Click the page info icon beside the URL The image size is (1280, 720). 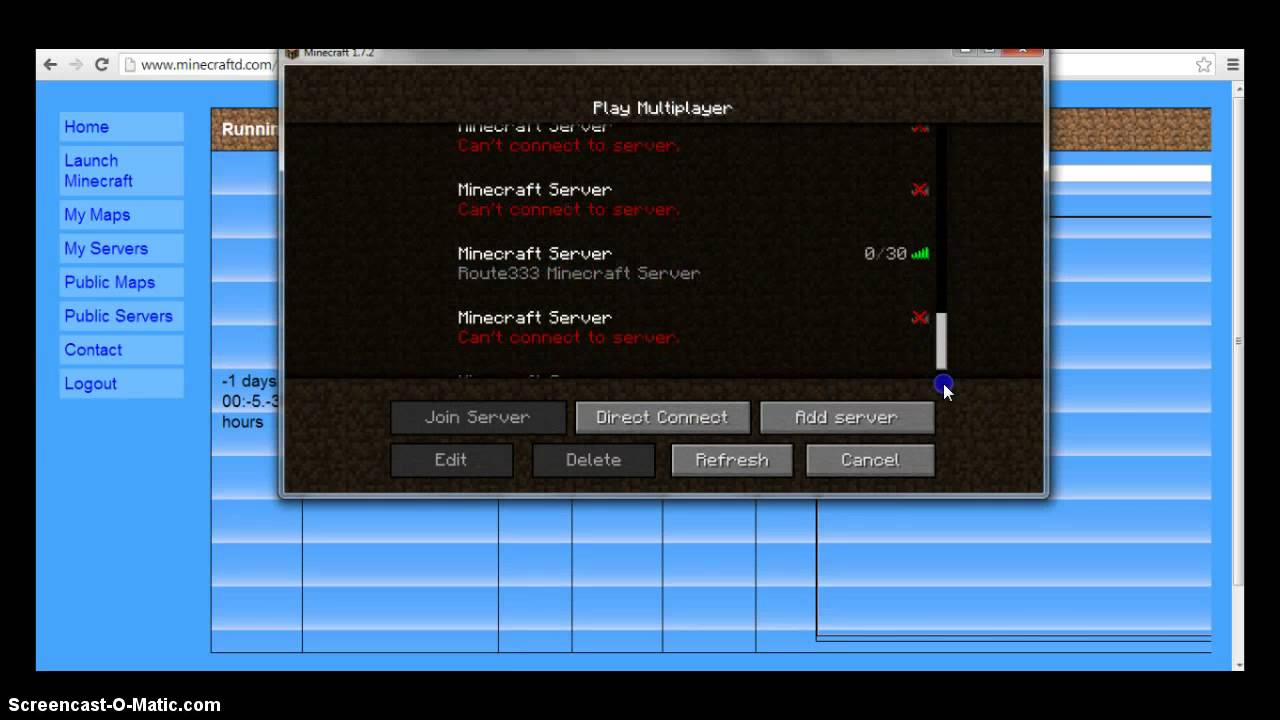click(x=129, y=64)
